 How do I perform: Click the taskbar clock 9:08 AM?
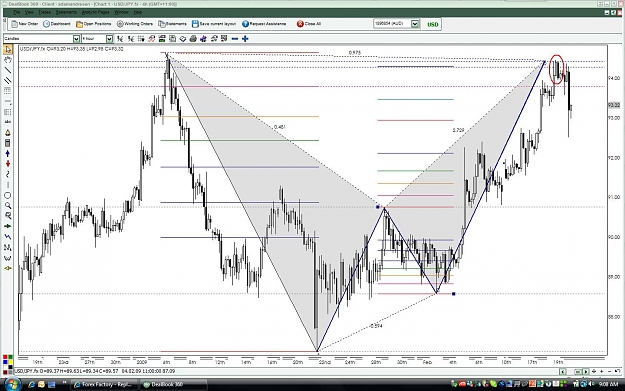[x=608, y=384]
